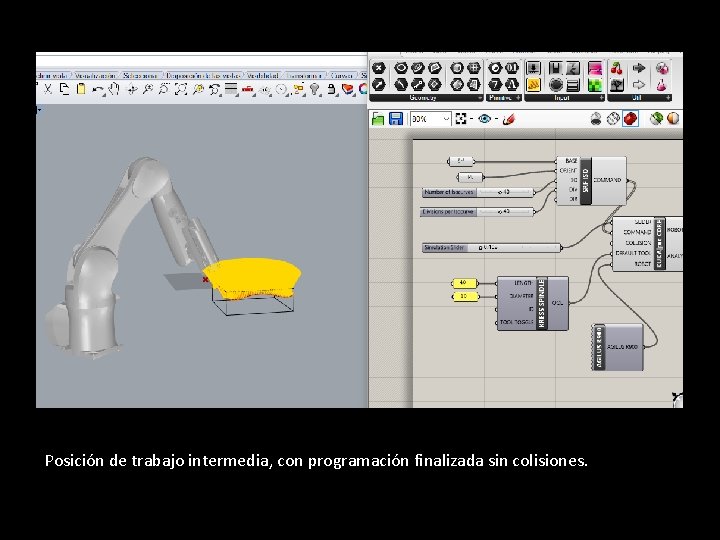720x540 pixels.
Task: Select the red Sketch pen tool
Action: click(508, 119)
